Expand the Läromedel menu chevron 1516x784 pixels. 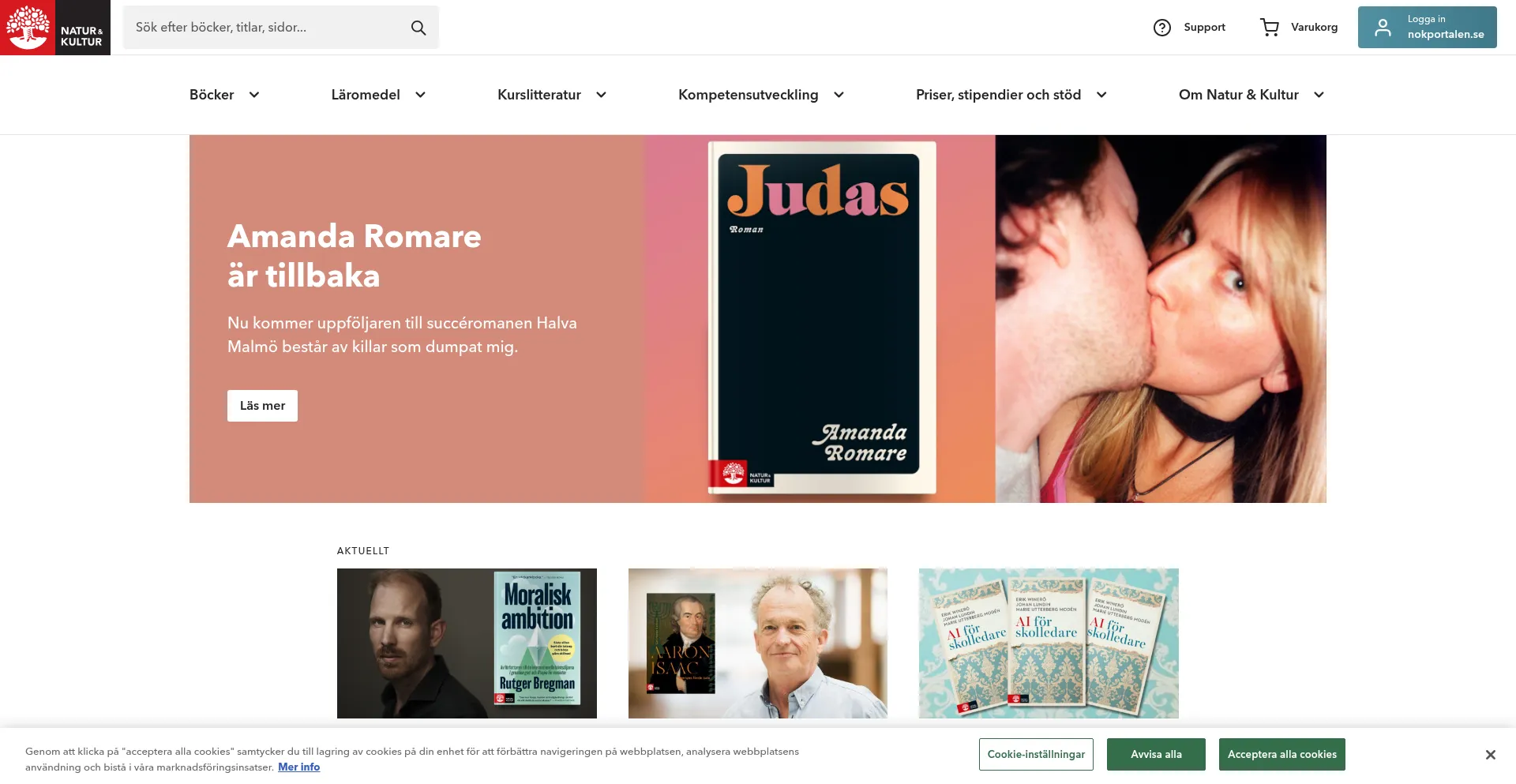pyautogui.click(x=420, y=95)
